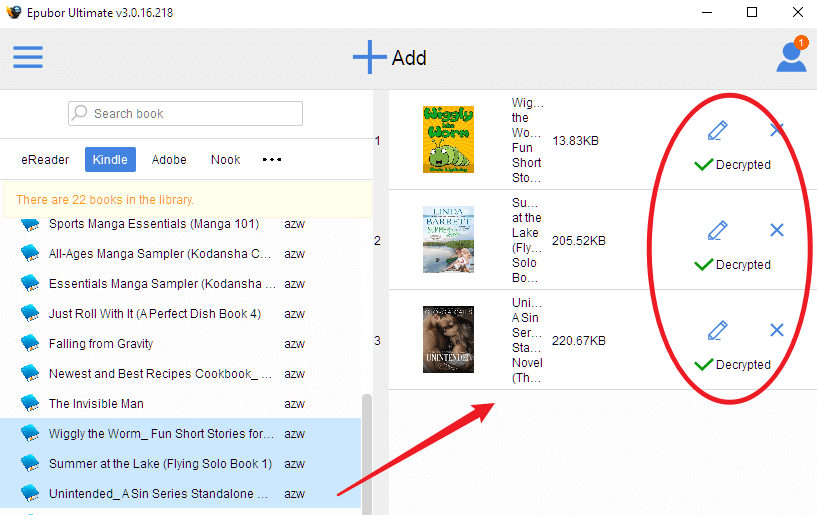The image size is (817, 515).
Task: Edit metadata of Unintended A Sin Series
Action: (717, 330)
